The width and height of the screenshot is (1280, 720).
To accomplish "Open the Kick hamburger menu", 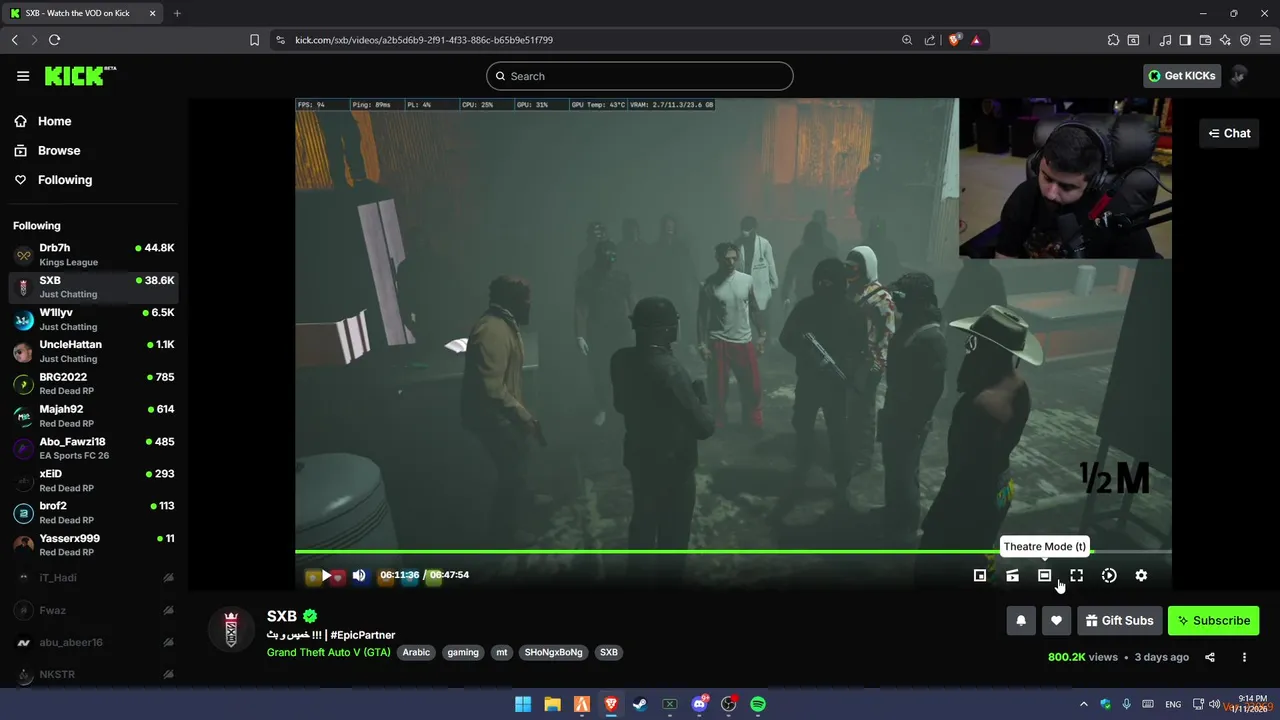I will point(23,76).
